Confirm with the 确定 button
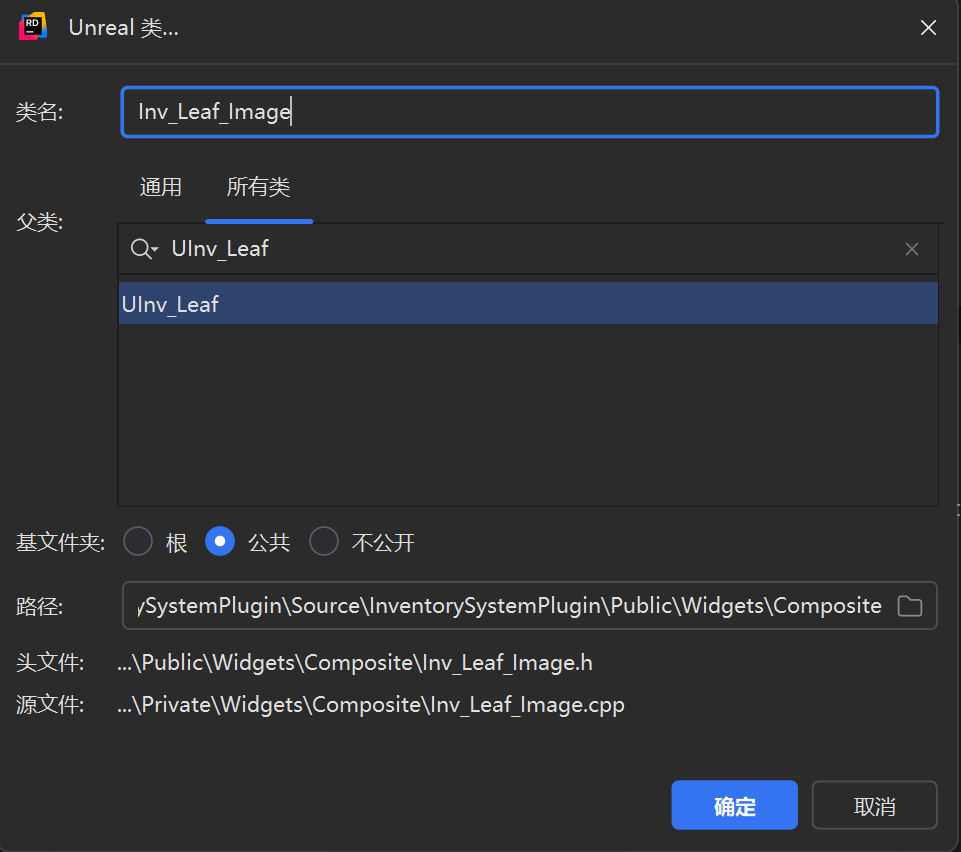Viewport: 961px width, 852px height. tap(734, 805)
